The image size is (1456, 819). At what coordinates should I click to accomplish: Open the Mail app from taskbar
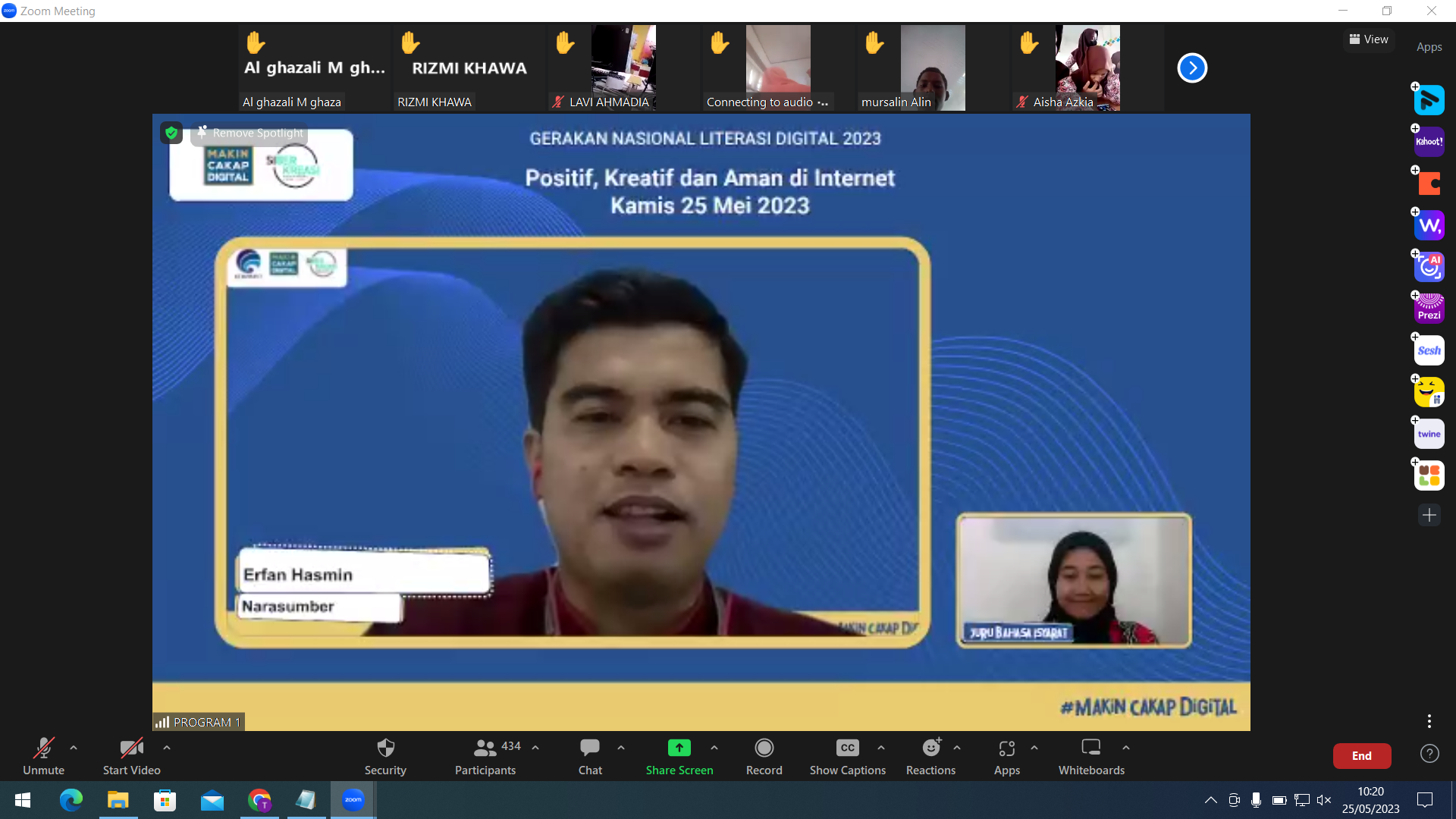click(212, 800)
